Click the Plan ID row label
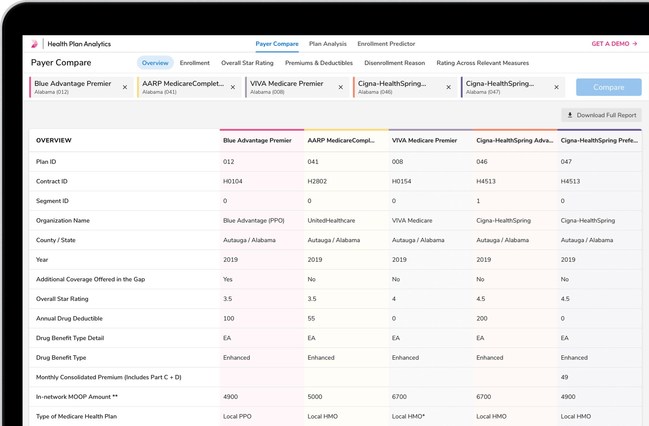 (46, 161)
